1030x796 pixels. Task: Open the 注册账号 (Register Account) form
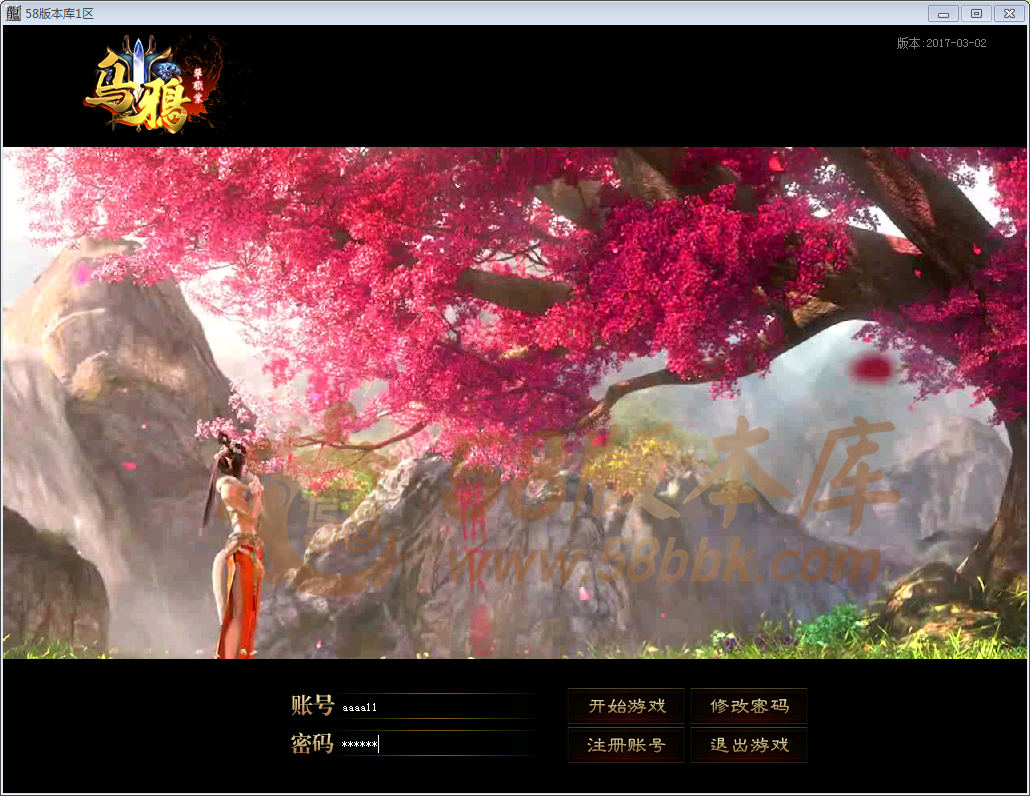coord(626,745)
